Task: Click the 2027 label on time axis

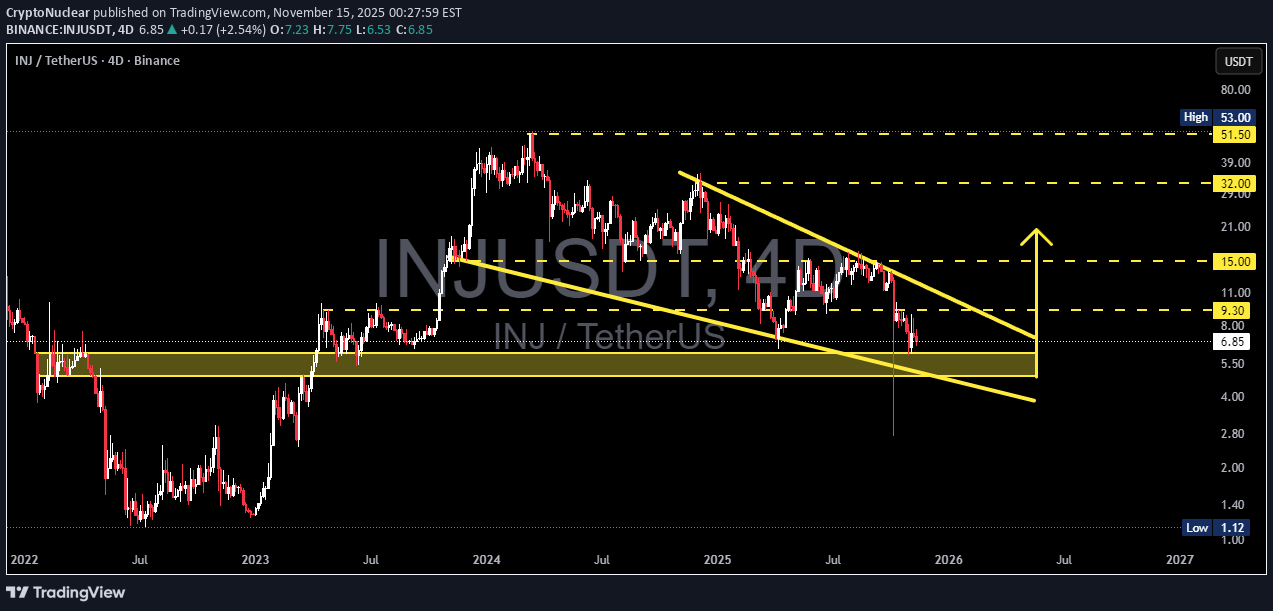Action: pyautogui.click(x=1180, y=561)
